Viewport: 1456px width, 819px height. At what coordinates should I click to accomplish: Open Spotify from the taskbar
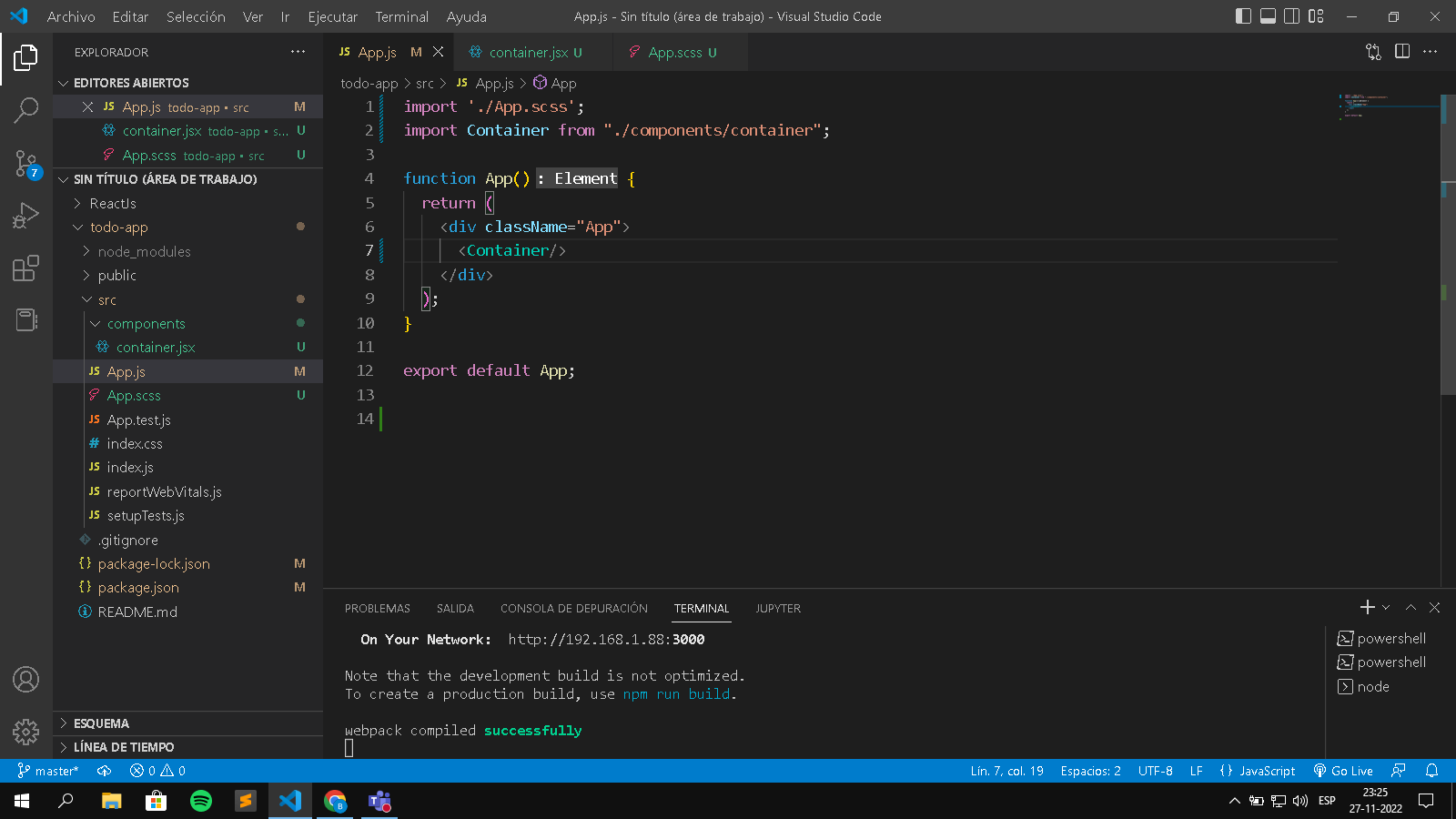click(x=200, y=801)
